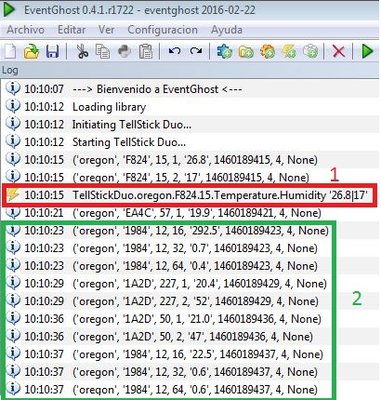Select 1A2D 227 entry with value '20.4'
The image size is (381, 400).
190,283
